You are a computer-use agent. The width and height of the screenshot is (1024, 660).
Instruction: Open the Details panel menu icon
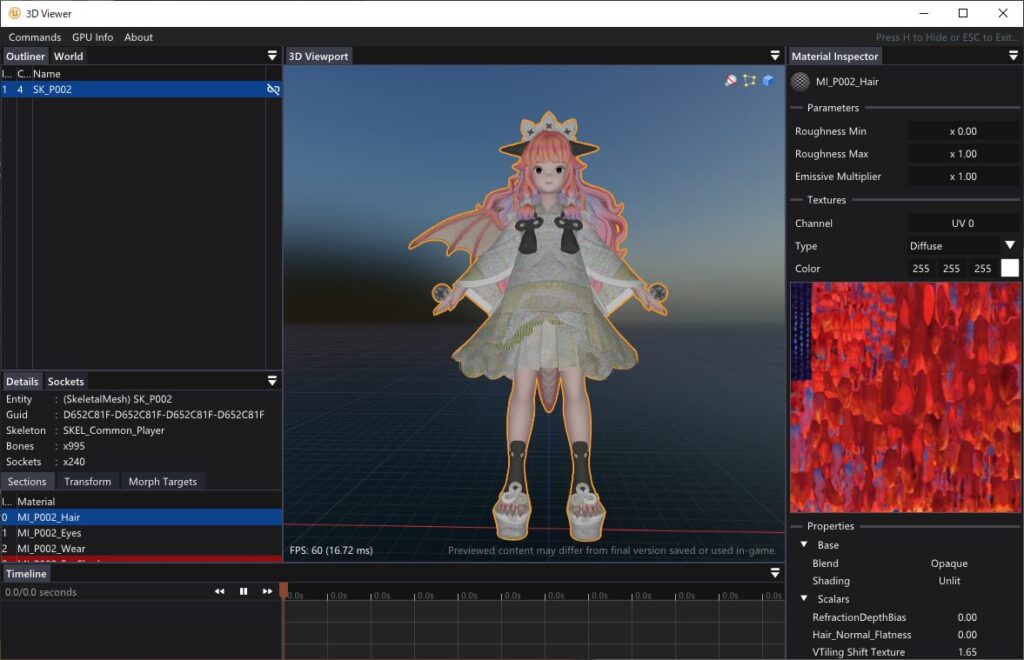(x=272, y=381)
